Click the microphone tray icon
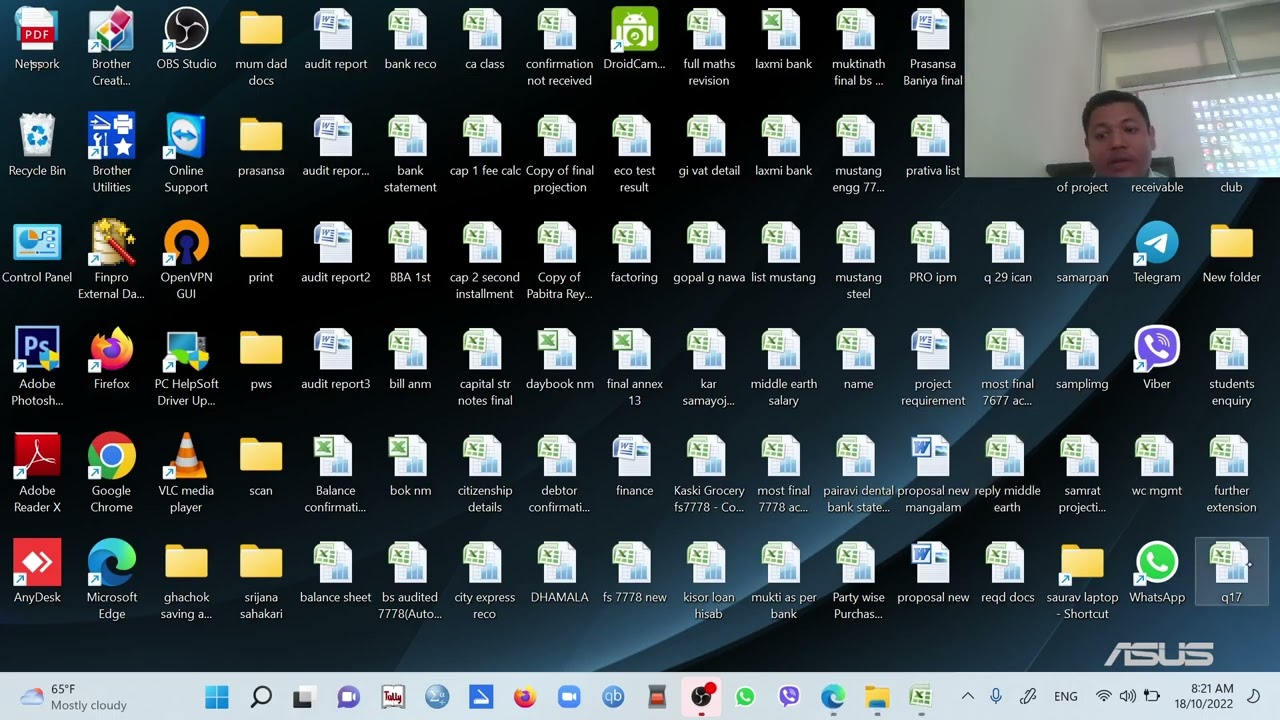The height and width of the screenshot is (720, 1280). point(996,697)
